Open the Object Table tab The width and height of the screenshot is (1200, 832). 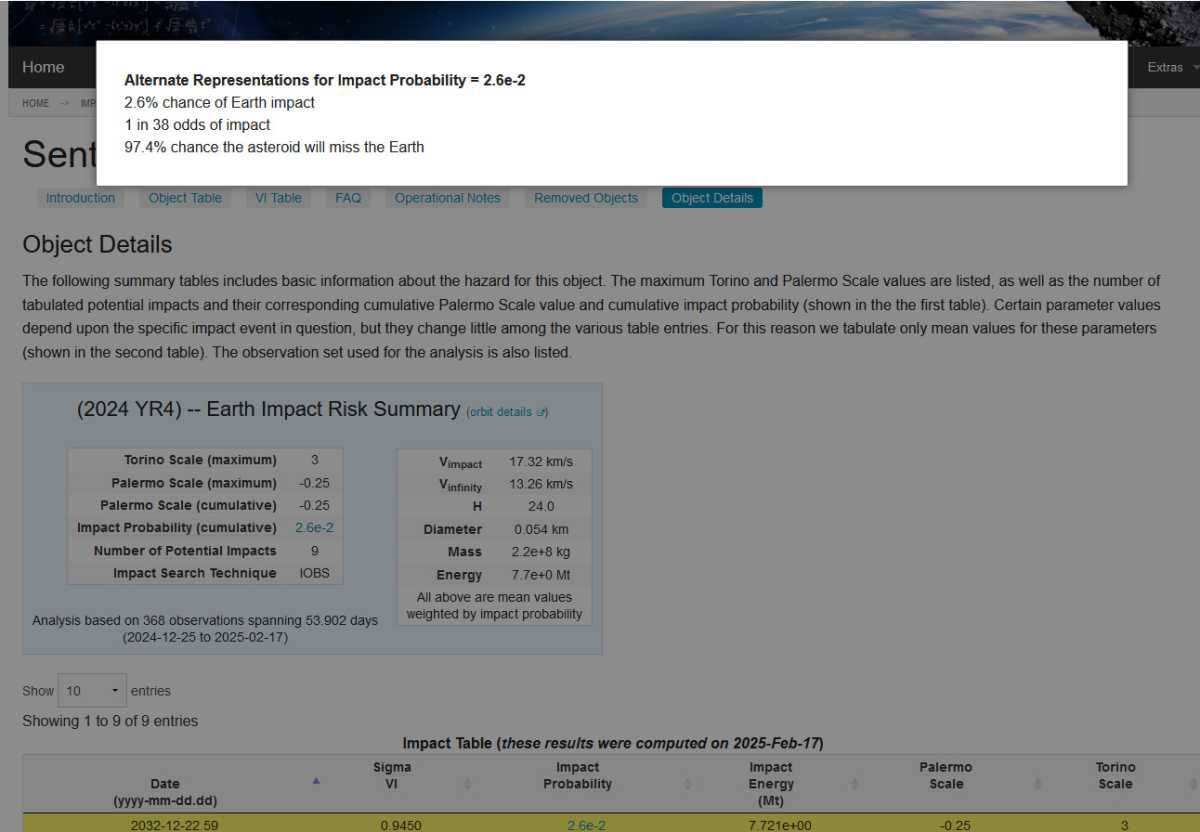(x=185, y=198)
